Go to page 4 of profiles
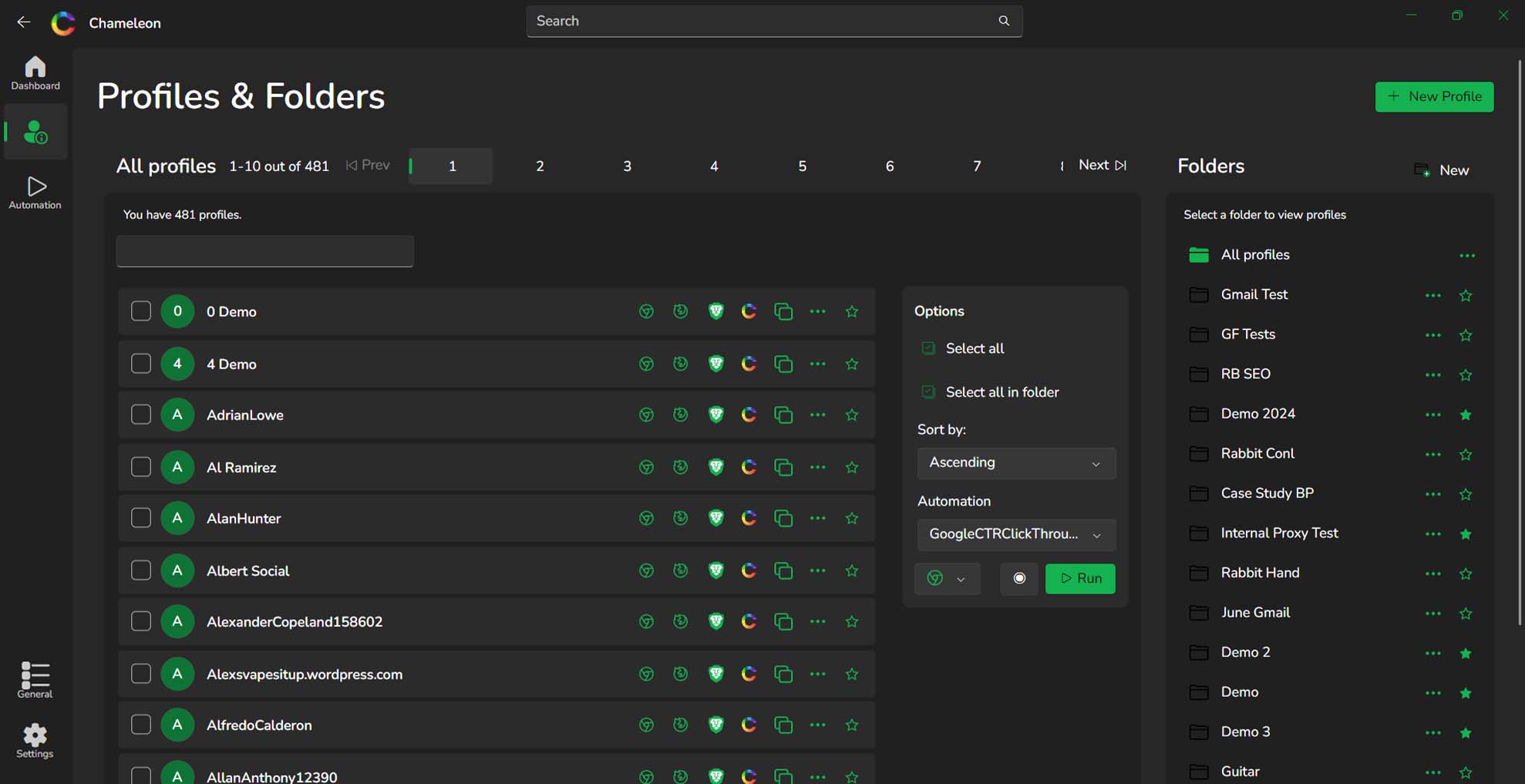Viewport: 1525px width, 784px height. 714,166
